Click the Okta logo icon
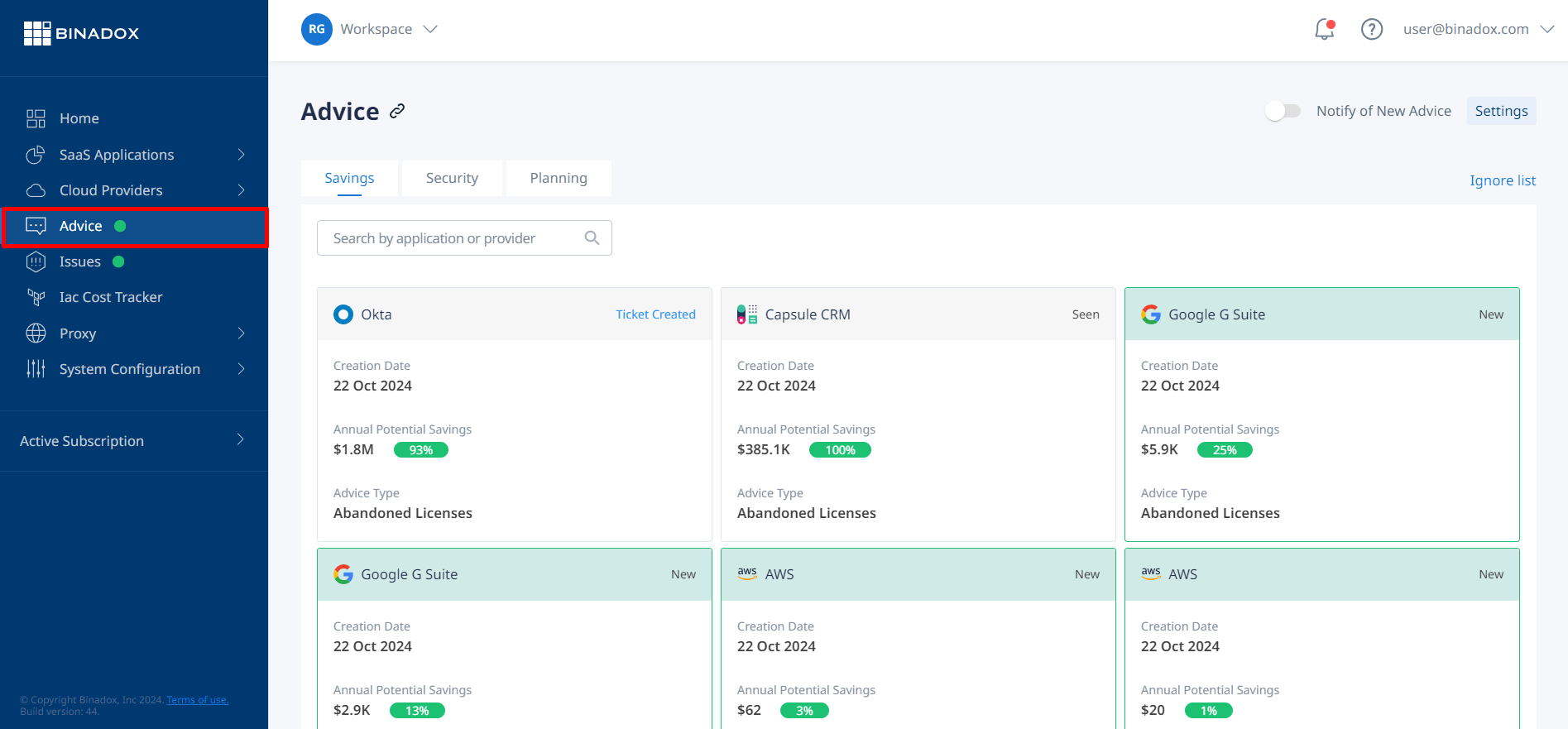This screenshot has height=729, width=1568. coord(343,314)
